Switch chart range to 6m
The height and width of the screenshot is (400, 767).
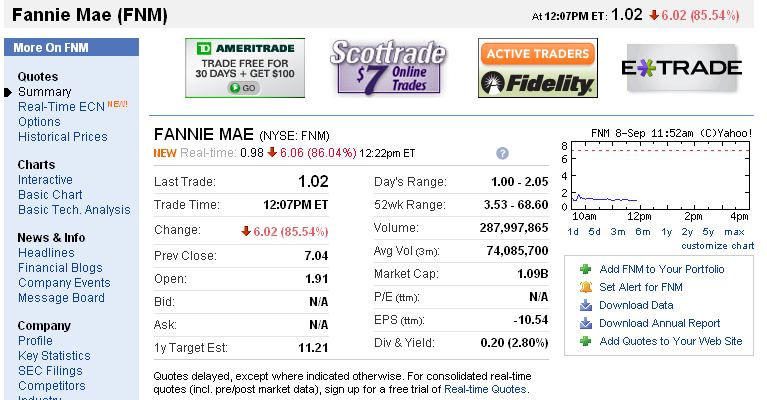pos(643,232)
